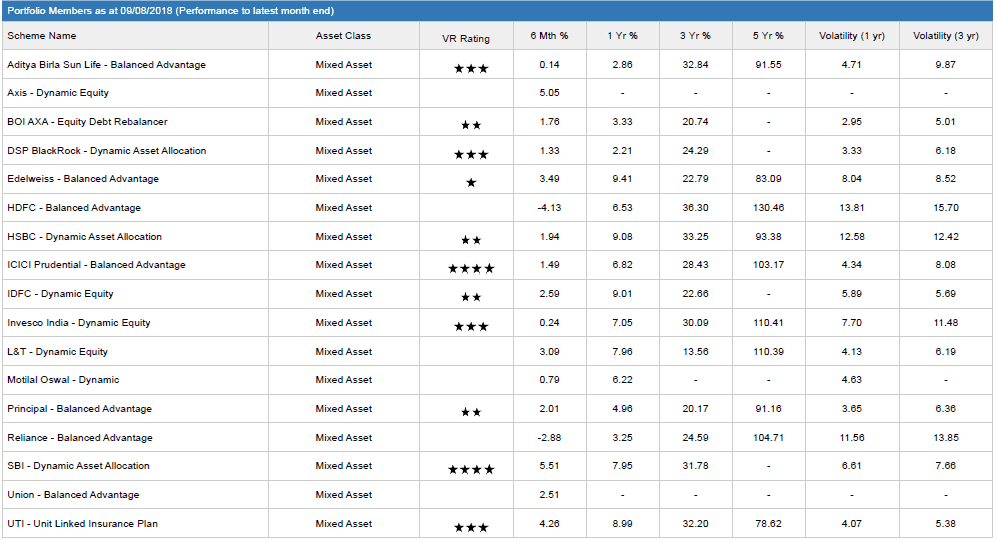
Task: Click the three-star rating of Aditya Birla Sun Life
Action: point(471,69)
